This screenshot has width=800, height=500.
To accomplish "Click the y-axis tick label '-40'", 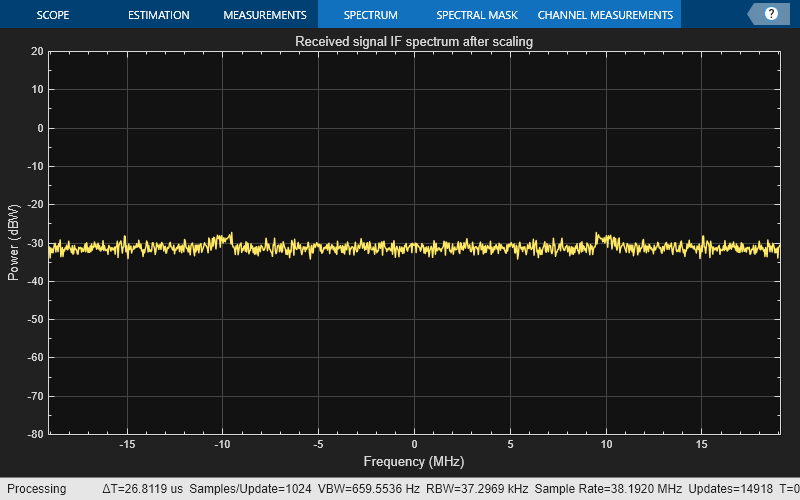I will click(36, 281).
